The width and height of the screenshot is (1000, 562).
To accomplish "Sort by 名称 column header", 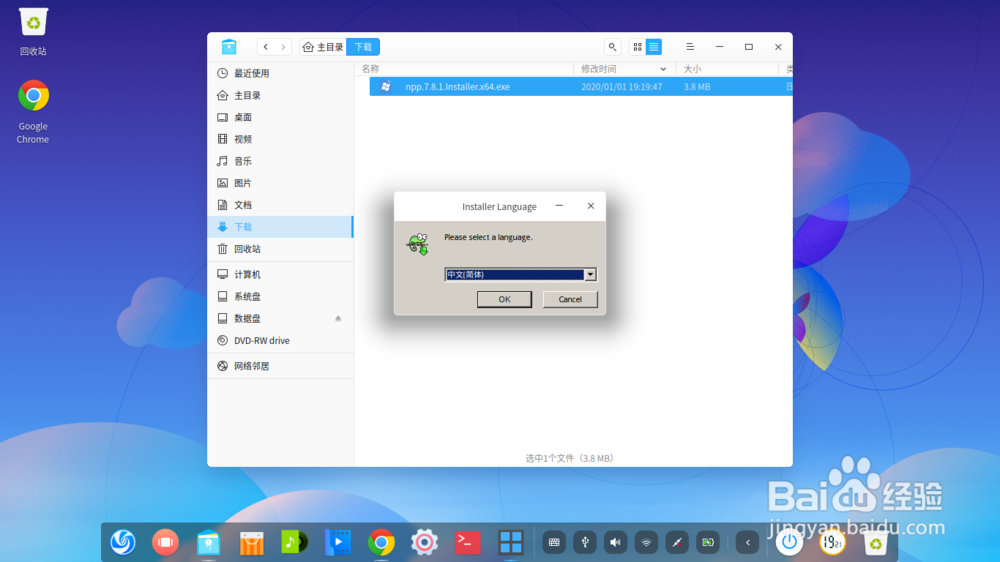I will click(464, 69).
